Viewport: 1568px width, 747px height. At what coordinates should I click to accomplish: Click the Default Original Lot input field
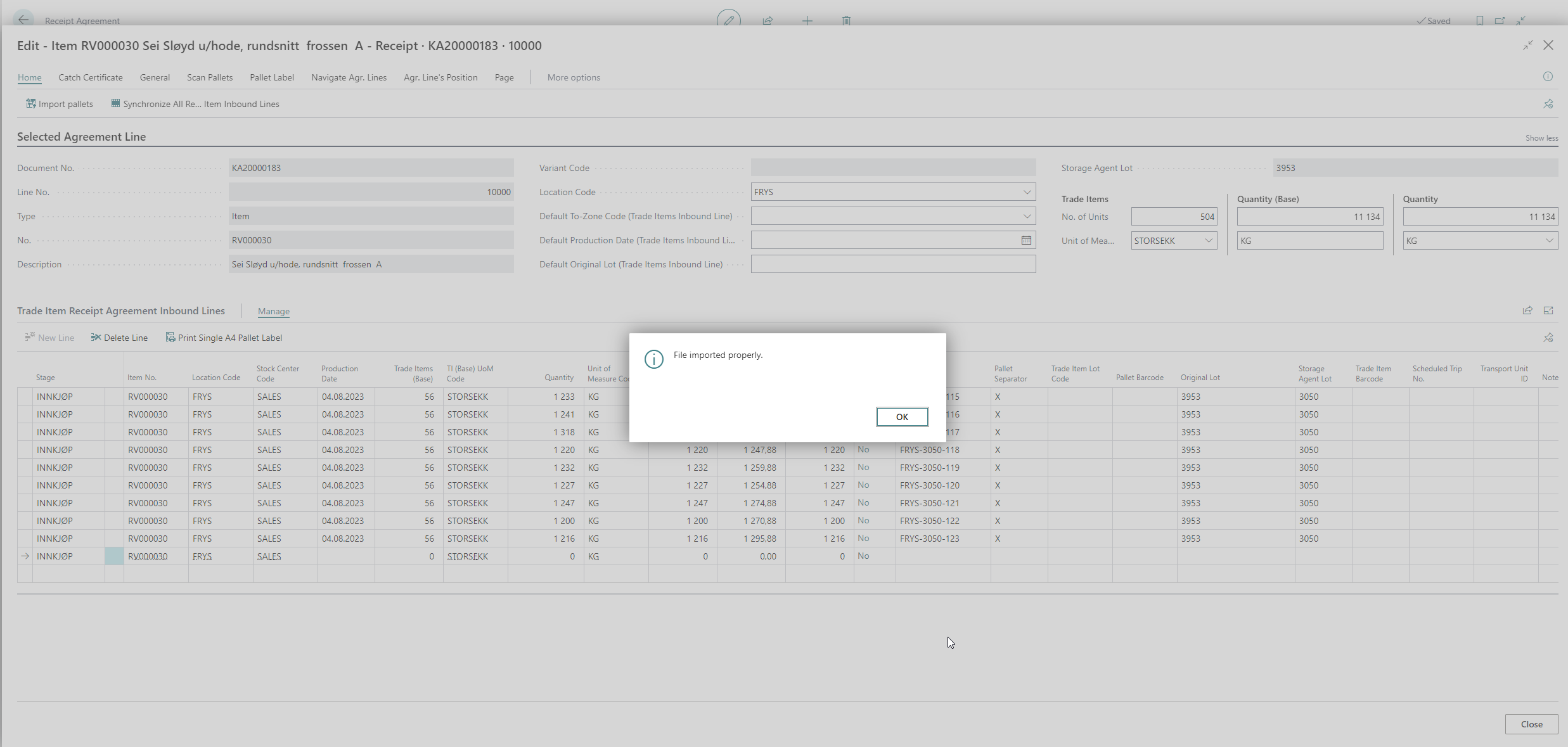pyautogui.click(x=893, y=264)
